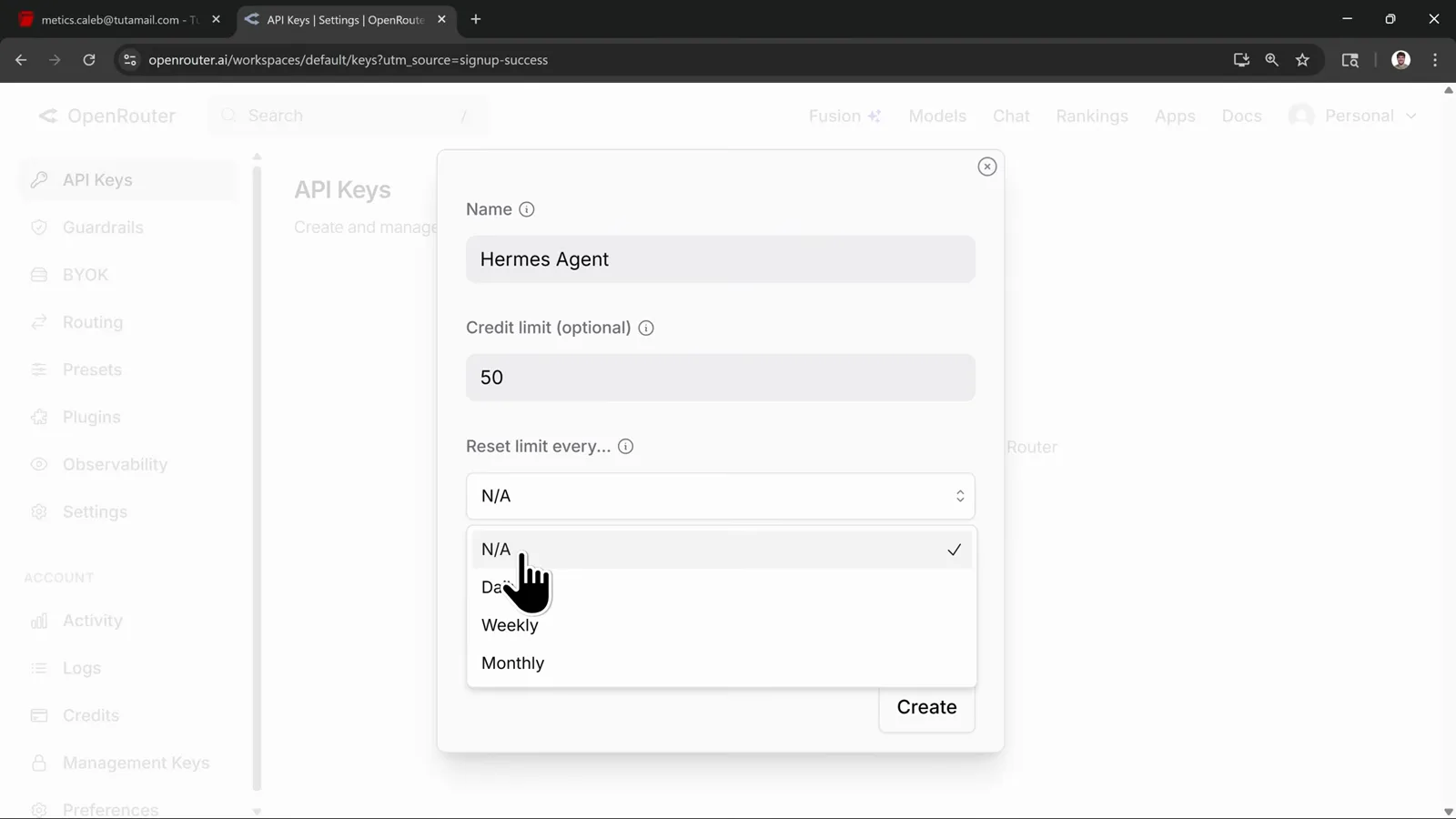
Task: Click the Observability eye icon
Action: pos(39,464)
